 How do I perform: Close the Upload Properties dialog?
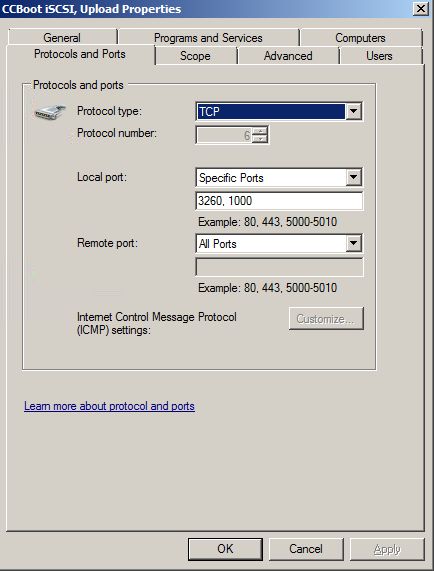click(421, 8)
